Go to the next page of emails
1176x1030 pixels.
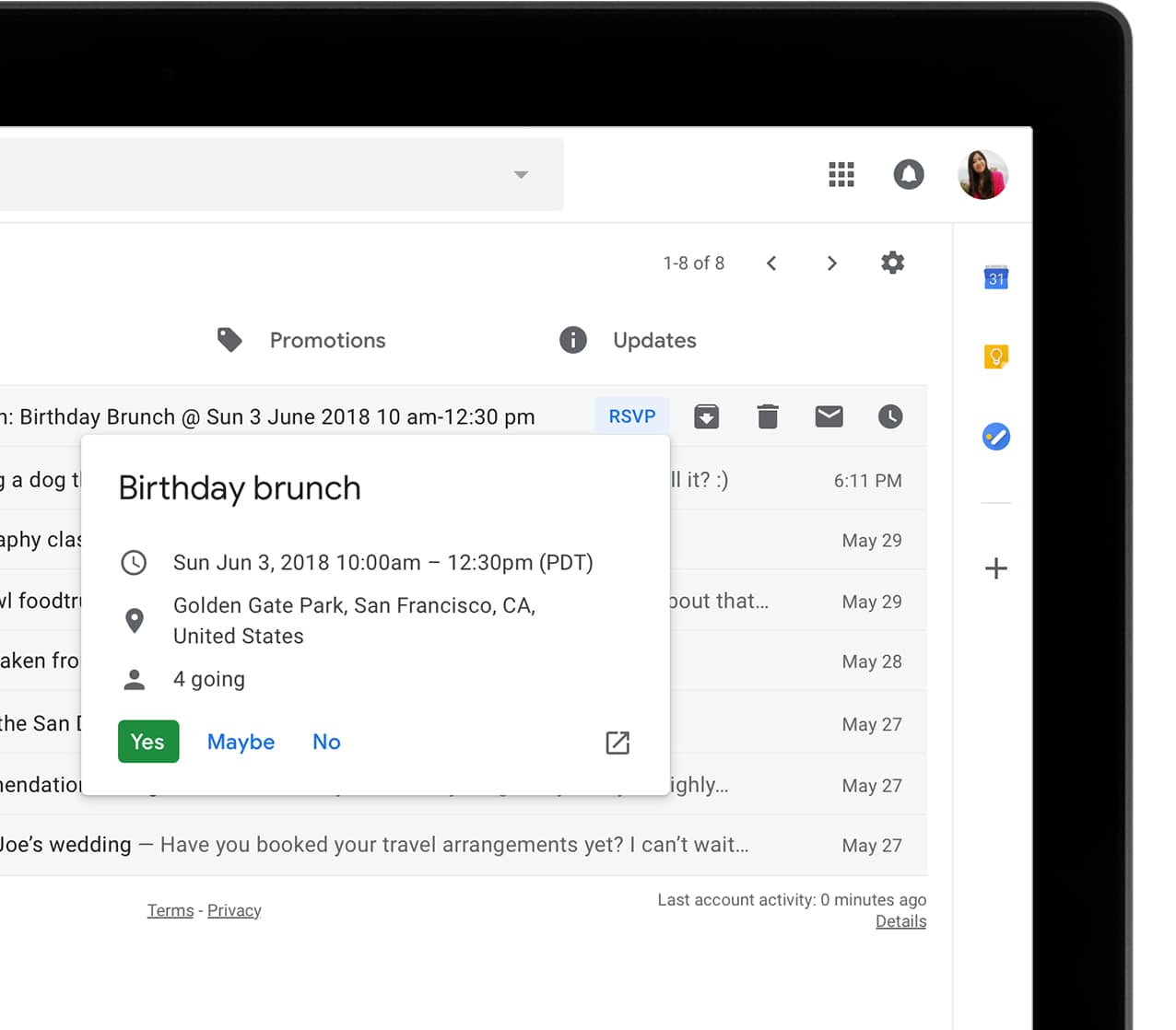(x=831, y=263)
